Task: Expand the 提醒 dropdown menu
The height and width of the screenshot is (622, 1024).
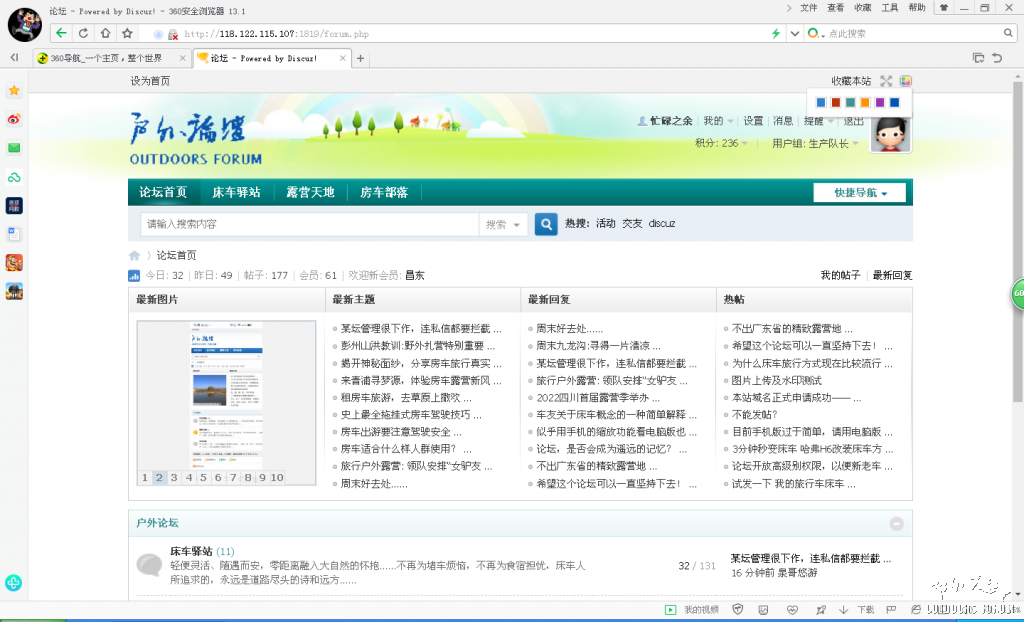Action: pos(818,121)
